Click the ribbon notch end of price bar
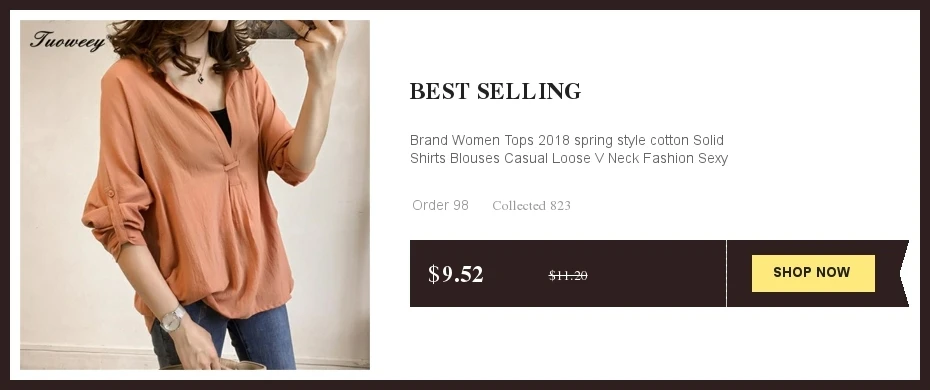 point(903,273)
